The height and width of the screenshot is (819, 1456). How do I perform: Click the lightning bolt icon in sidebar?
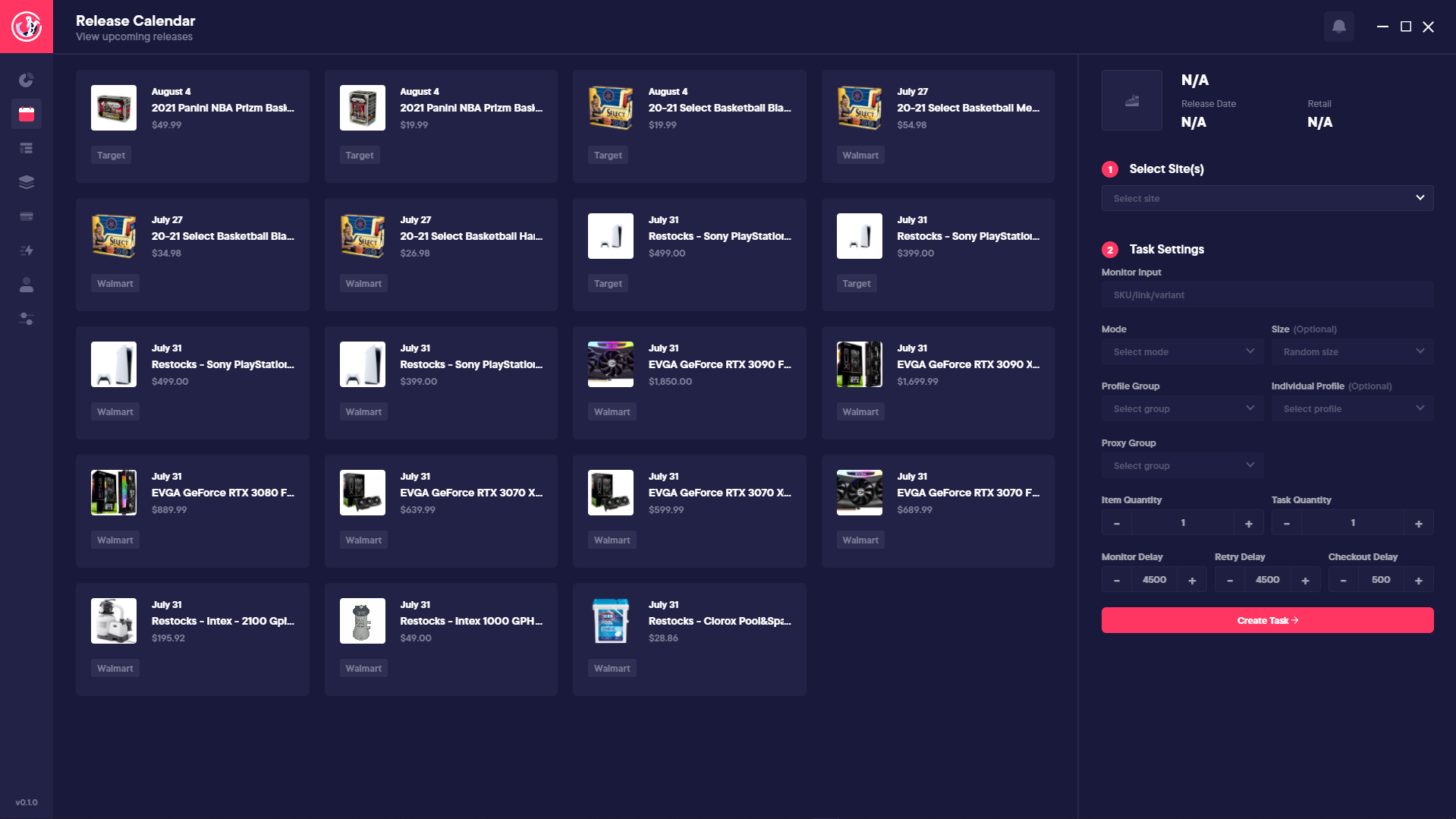[27, 250]
